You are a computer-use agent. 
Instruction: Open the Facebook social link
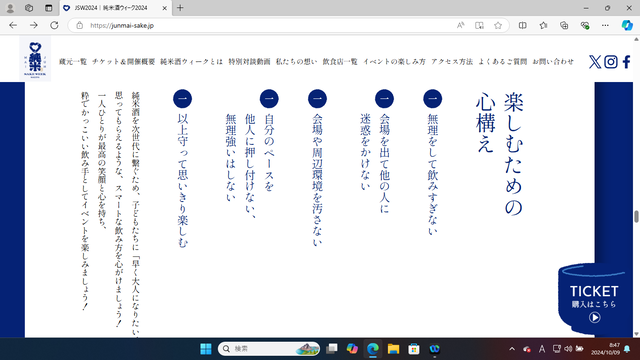[x=627, y=62]
